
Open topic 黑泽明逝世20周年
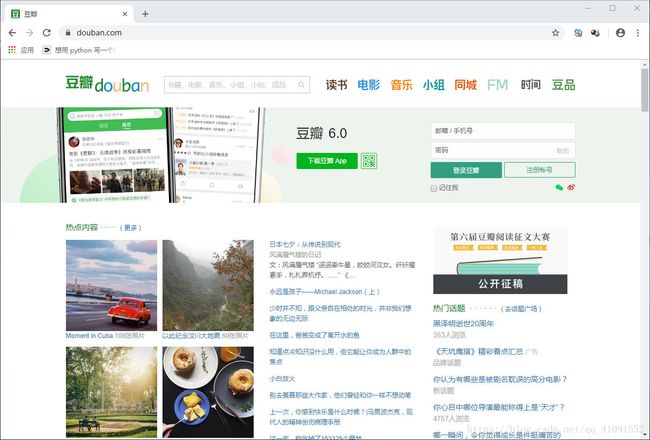click(463, 323)
